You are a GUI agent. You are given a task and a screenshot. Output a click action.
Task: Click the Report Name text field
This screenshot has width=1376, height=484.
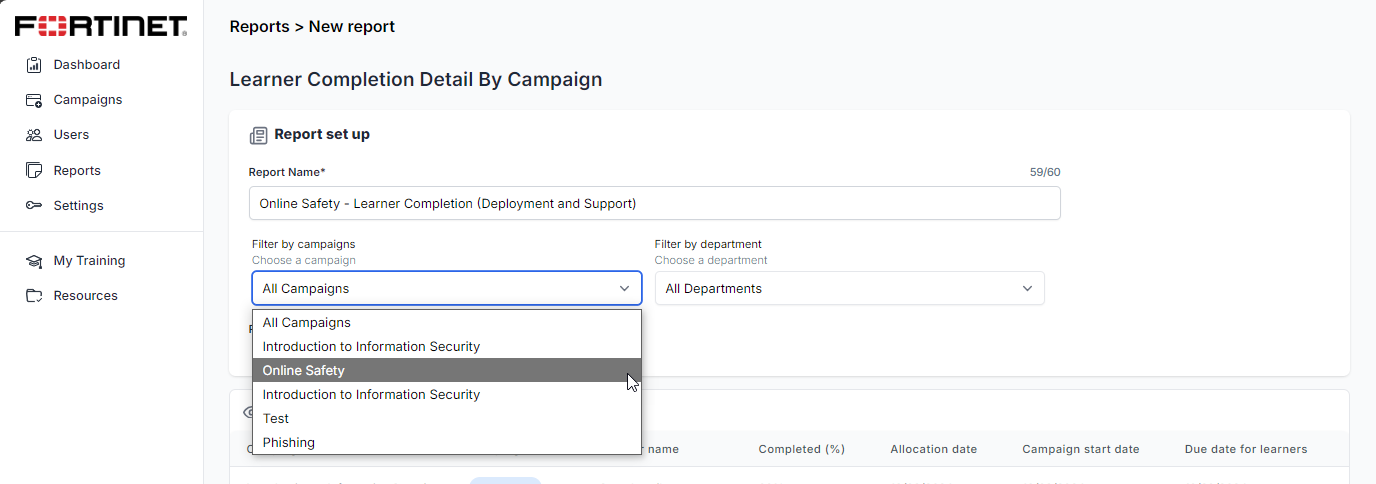click(654, 204)
